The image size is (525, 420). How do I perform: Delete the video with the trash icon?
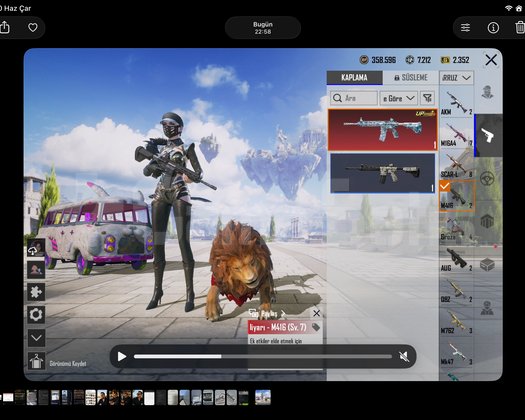[x=520, y=27]
